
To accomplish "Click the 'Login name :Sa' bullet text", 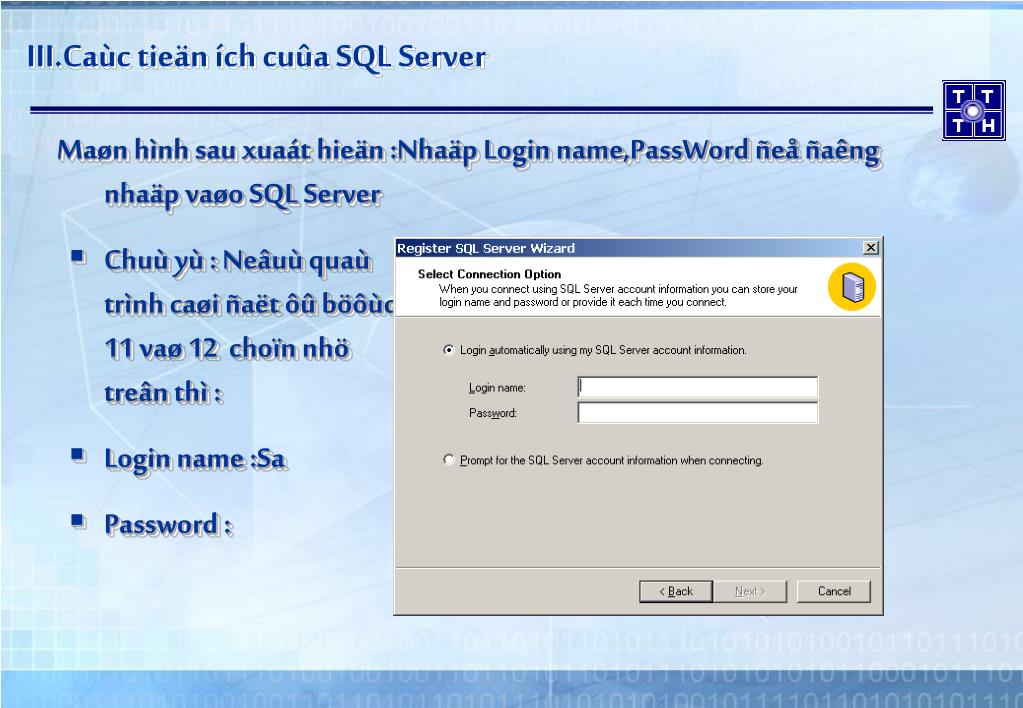I will [x=195, y=459].
